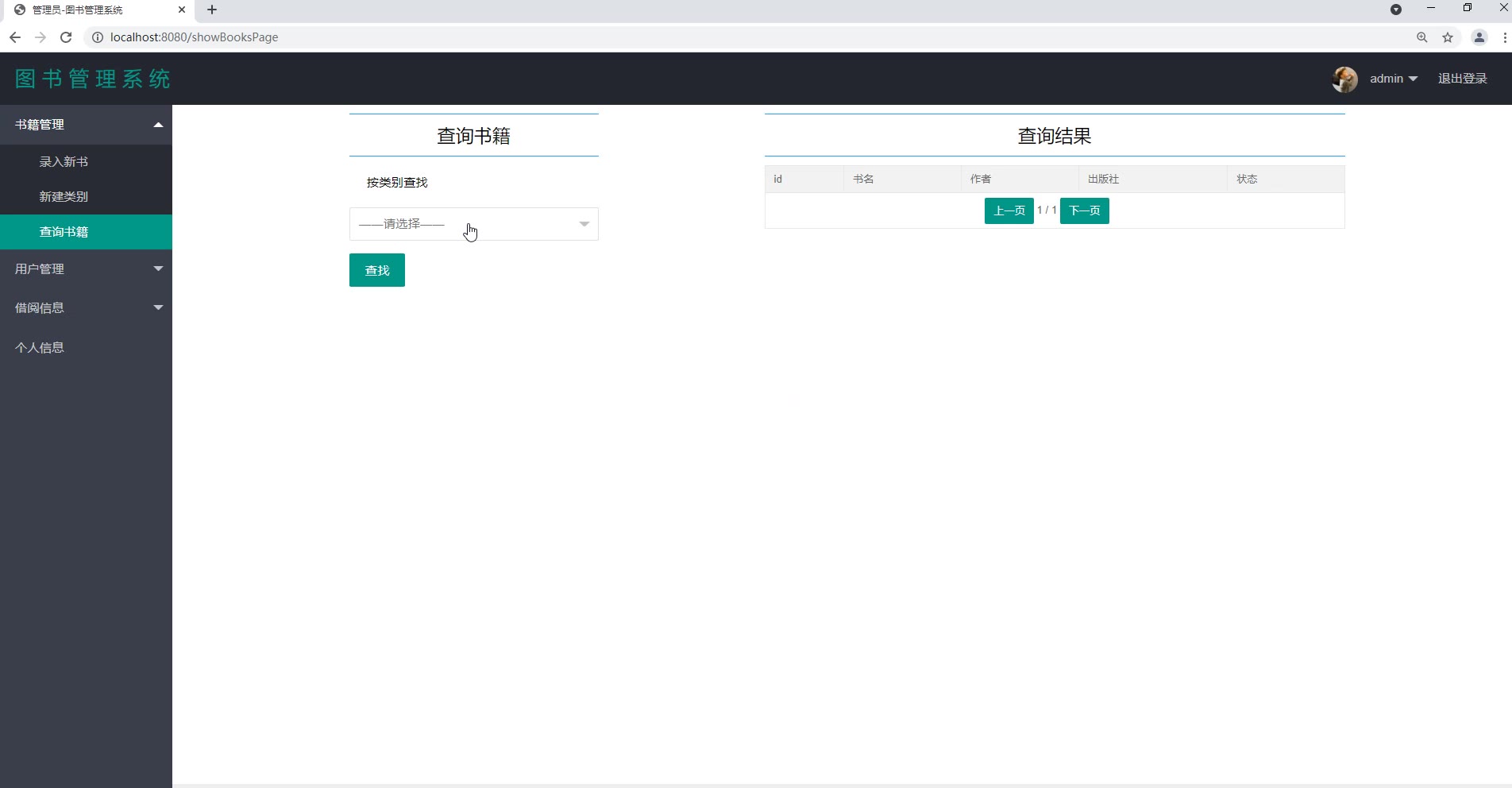Expand the 借阅信息 sidebar menu
This screenshot has height=788, width=1512.
click(86, 308)
